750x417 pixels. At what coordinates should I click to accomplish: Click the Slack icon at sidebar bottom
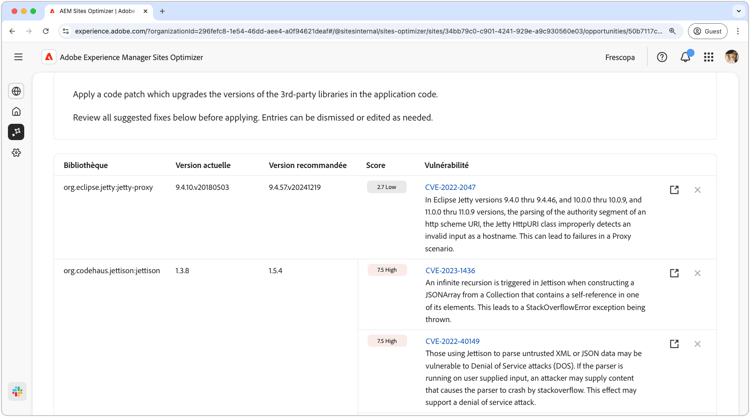[17, 392]
